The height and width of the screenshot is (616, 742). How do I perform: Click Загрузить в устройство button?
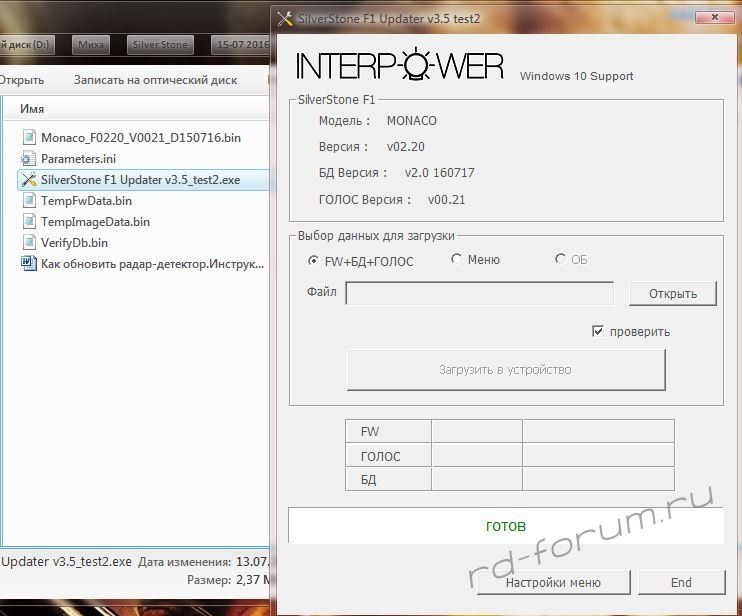click(x=505, y=370)
